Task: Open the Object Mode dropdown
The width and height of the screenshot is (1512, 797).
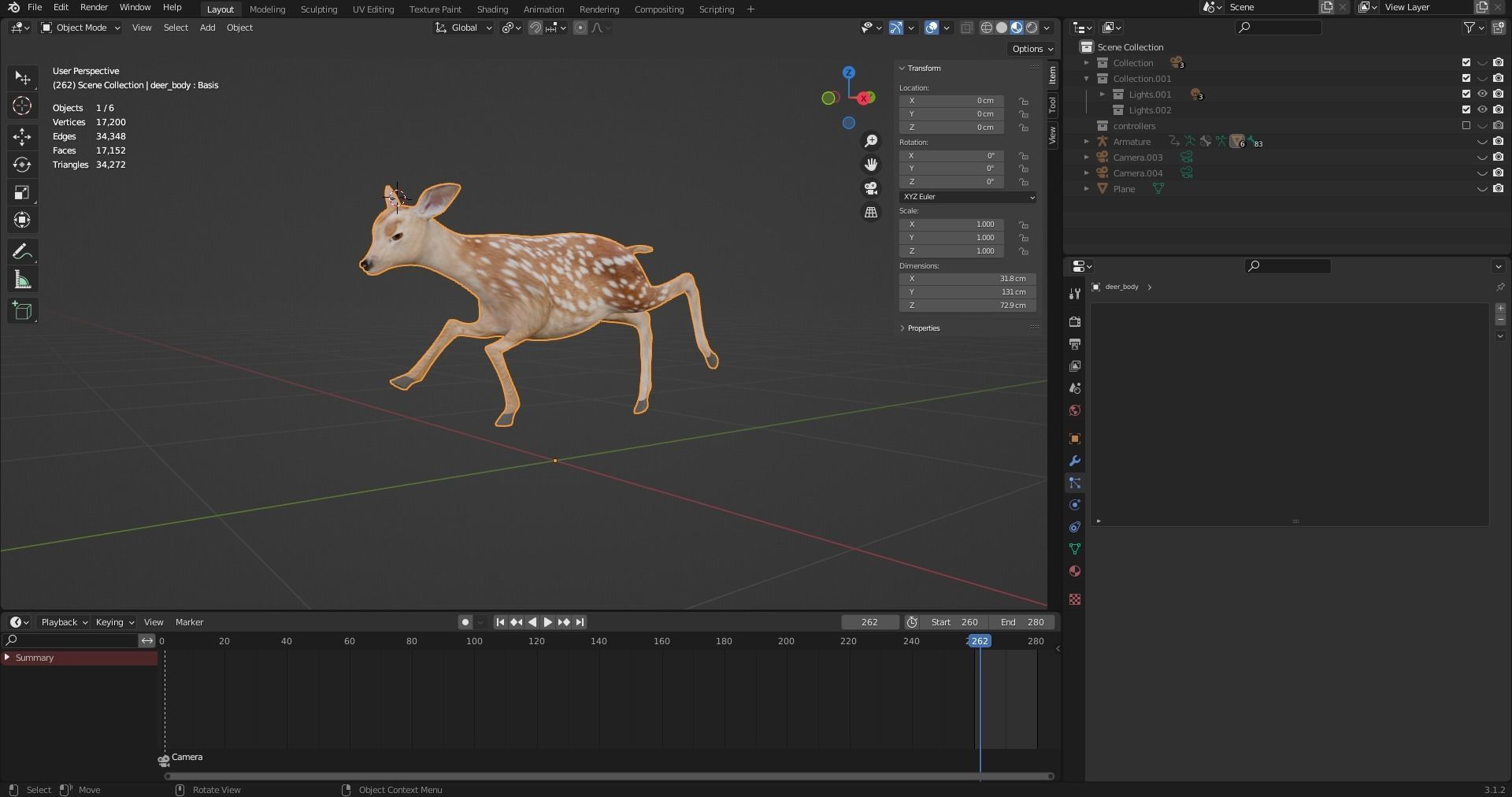Action: pos(80,28)
